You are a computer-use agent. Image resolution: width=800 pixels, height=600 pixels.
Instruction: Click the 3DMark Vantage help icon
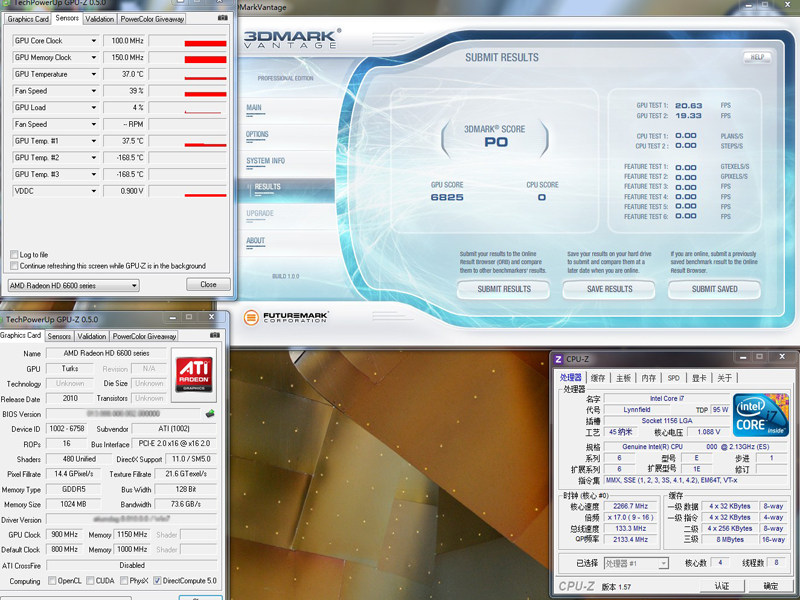[x=756, y=57]
